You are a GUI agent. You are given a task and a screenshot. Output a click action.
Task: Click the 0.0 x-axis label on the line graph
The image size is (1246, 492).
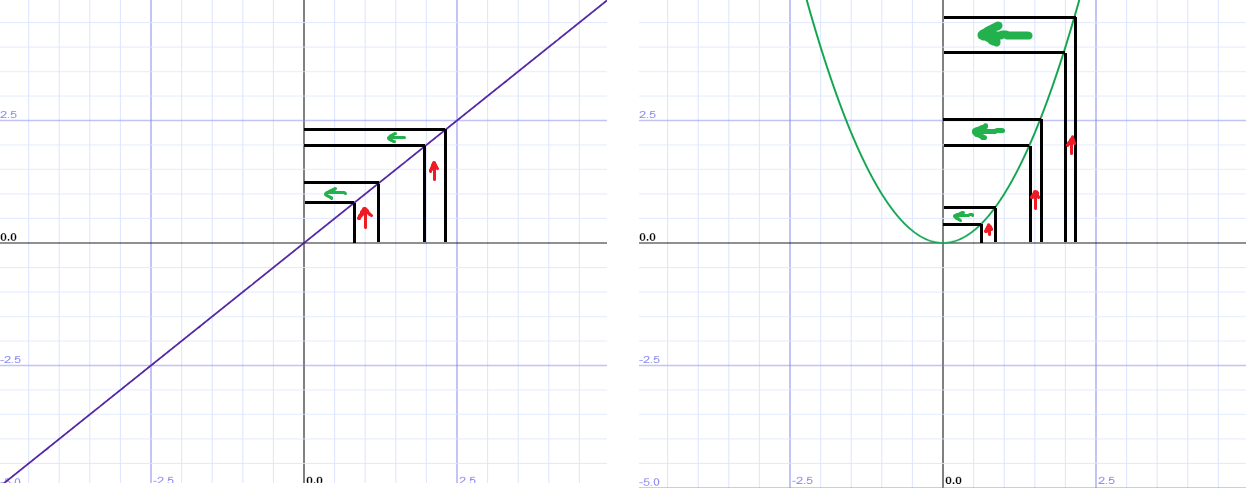pos(314,480)
